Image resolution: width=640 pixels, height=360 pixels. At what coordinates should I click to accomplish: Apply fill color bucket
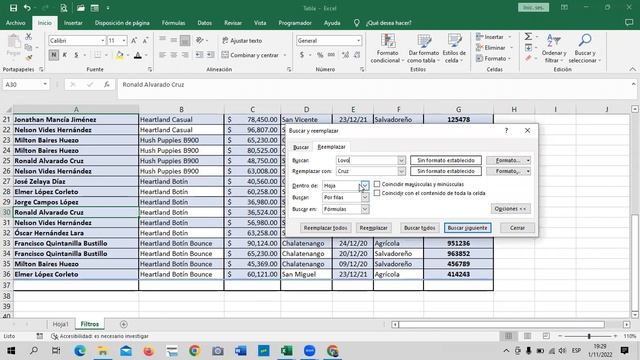coord(120,55)
